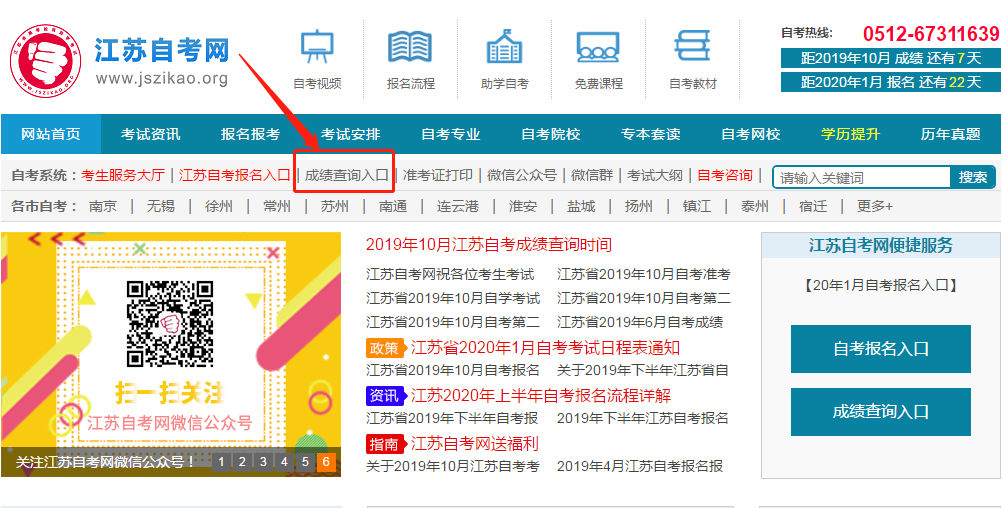Click the 搜索 search button
Screen dimensions: 1003x508
pos(973,177)
